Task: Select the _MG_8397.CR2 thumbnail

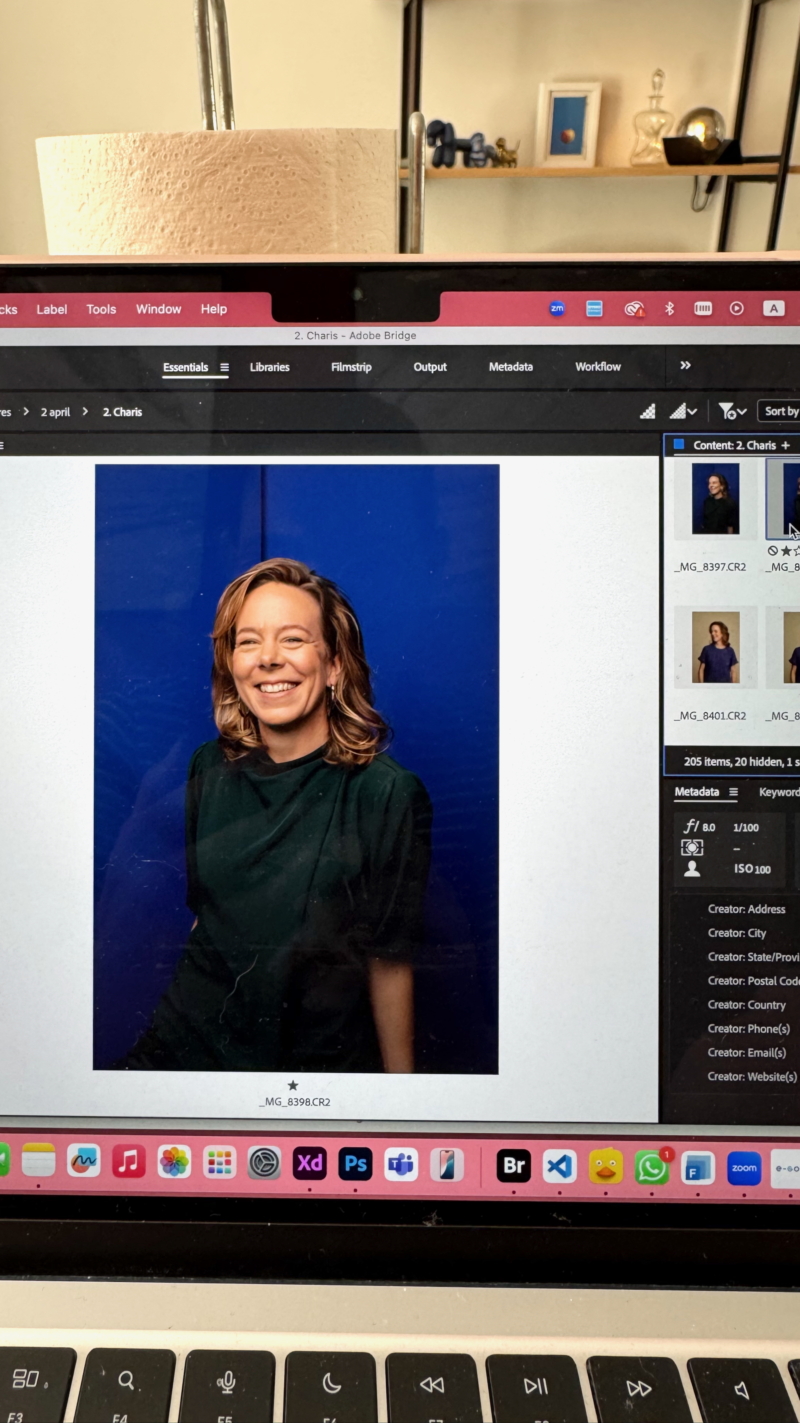Action: [715, 499]
